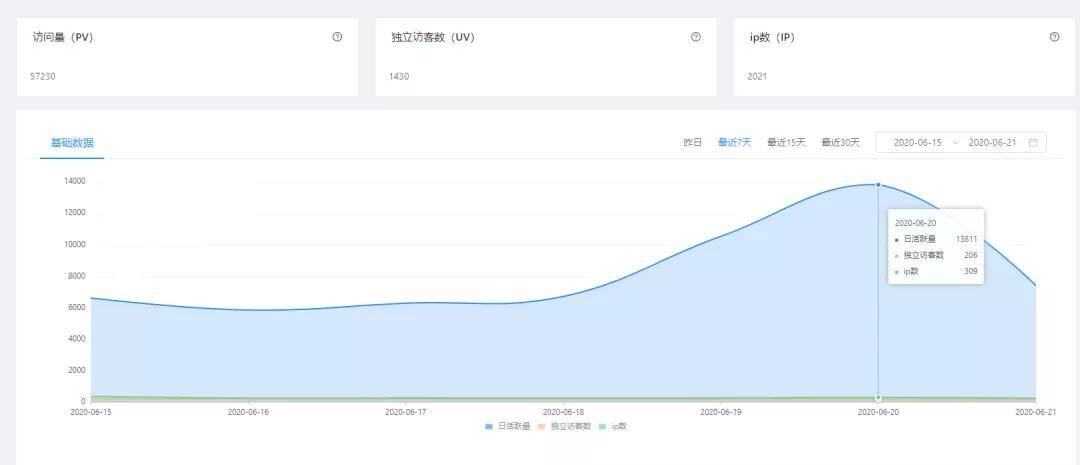The image size is (1080, 465).
Task: Click the peak data point on 2020-06-20
Action: click(878, 185)
